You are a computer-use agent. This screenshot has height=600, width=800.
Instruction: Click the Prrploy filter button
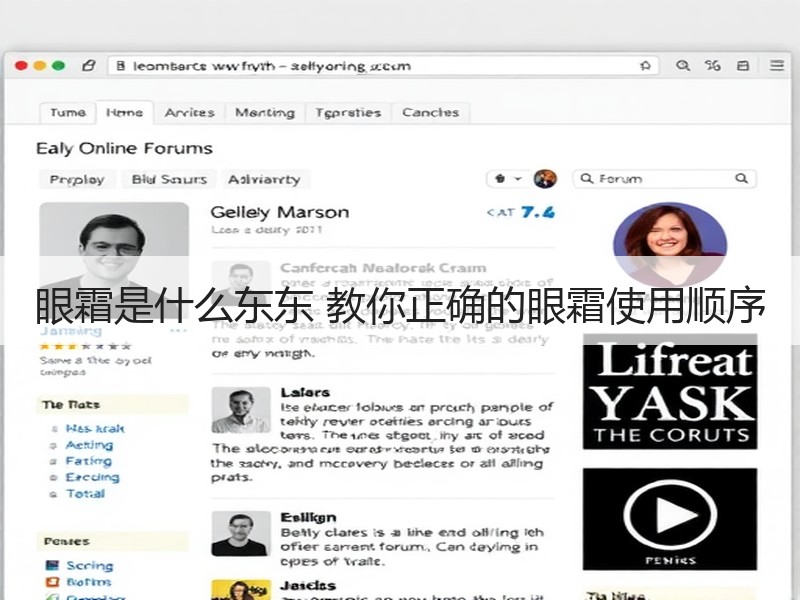click(x=77, y=180)
